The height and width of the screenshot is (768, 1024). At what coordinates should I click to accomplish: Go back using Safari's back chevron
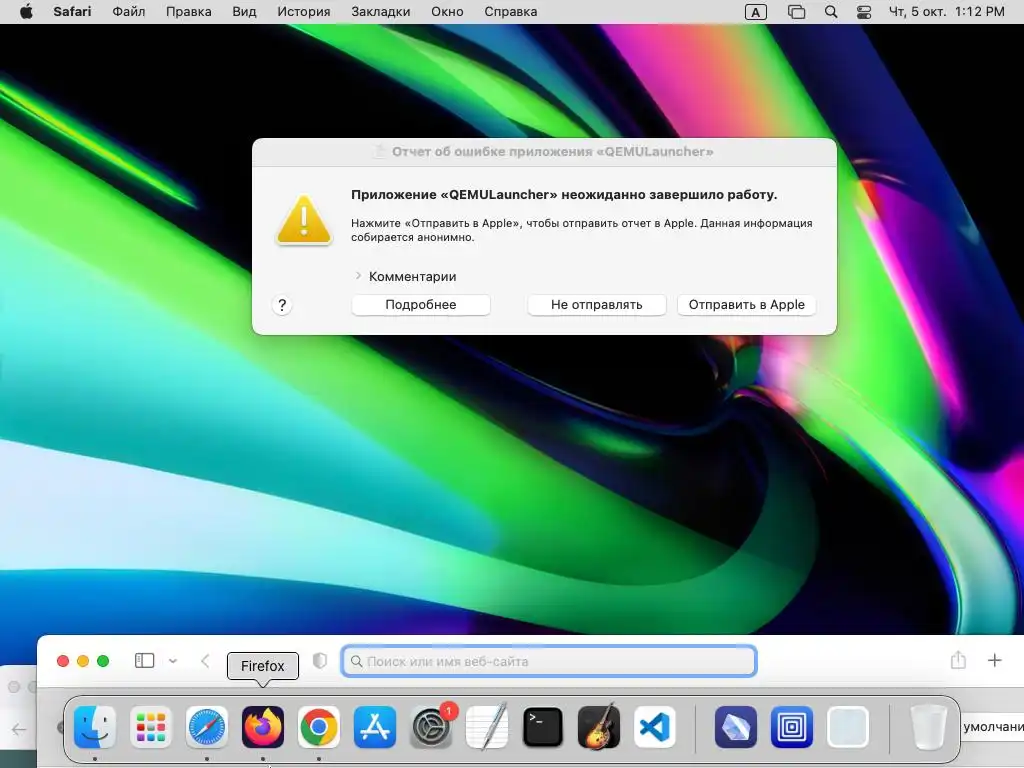[x=205, y=661]
